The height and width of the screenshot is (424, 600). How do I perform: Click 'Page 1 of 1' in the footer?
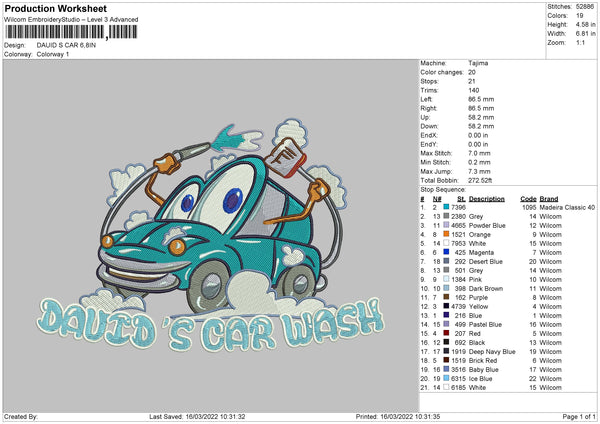coord(579,416)
